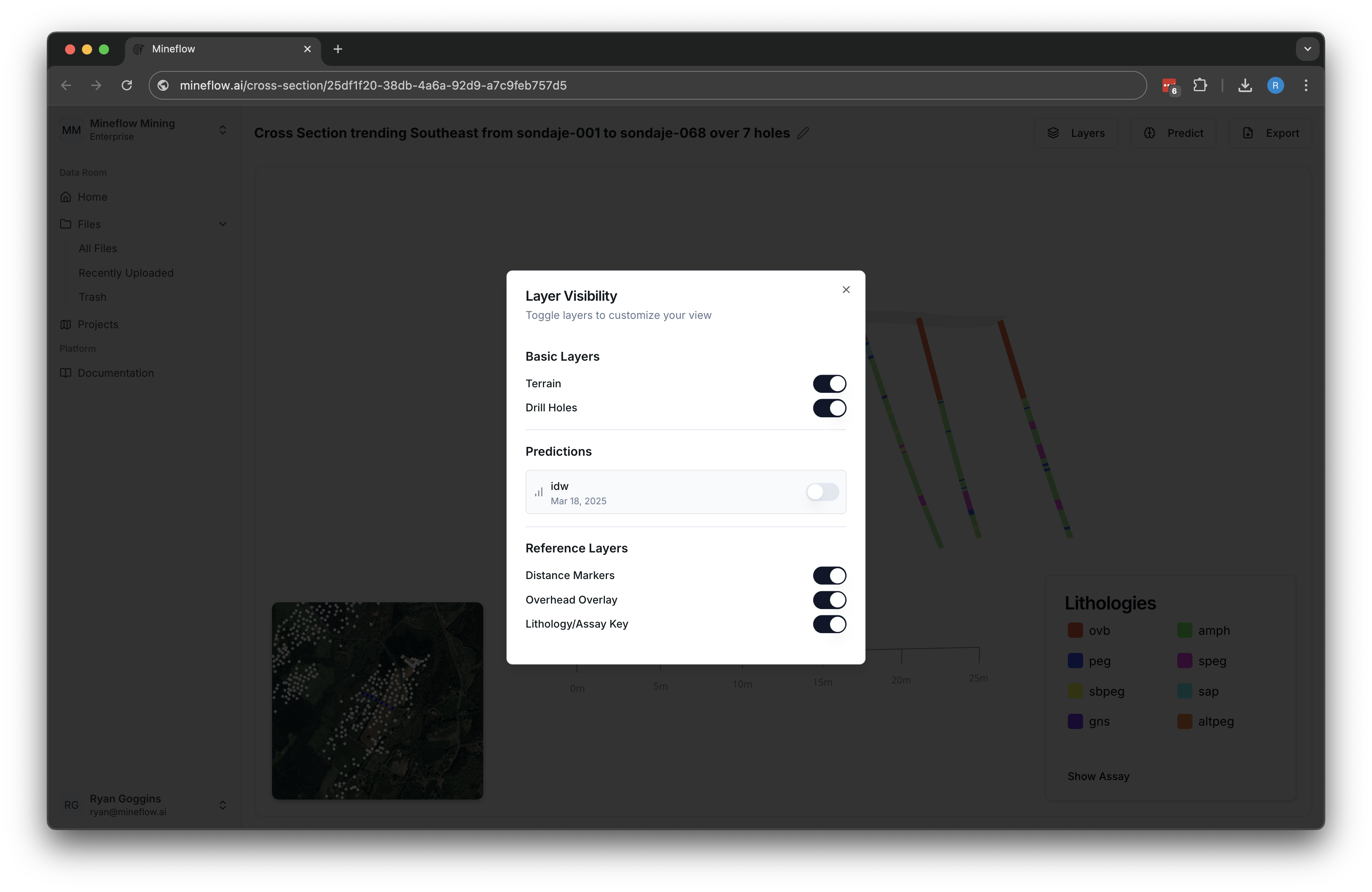Disable the Terrain layer toggle
The height and width of the screenshot is (892, 1372).
coord(829,383)
